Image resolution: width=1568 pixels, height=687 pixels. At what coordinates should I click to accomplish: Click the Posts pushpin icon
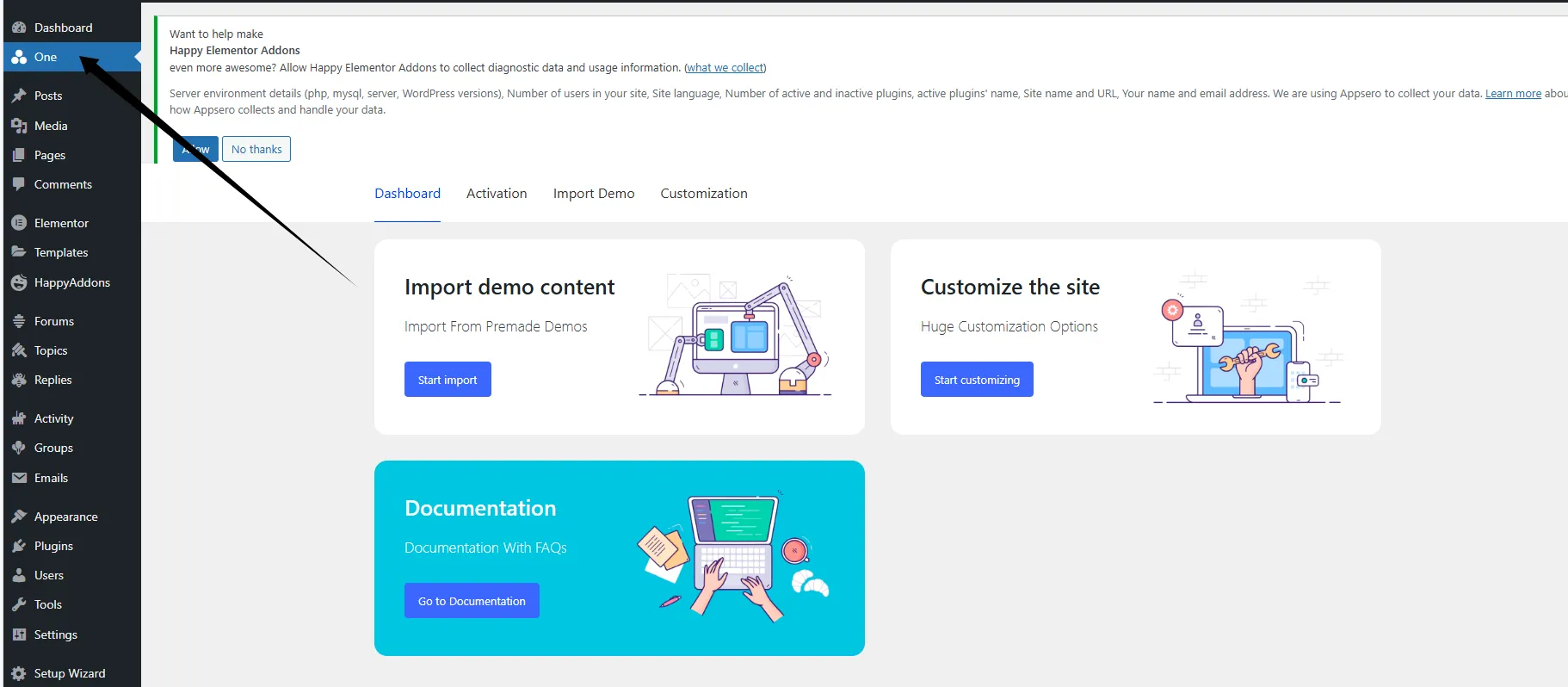click(19, 96)
